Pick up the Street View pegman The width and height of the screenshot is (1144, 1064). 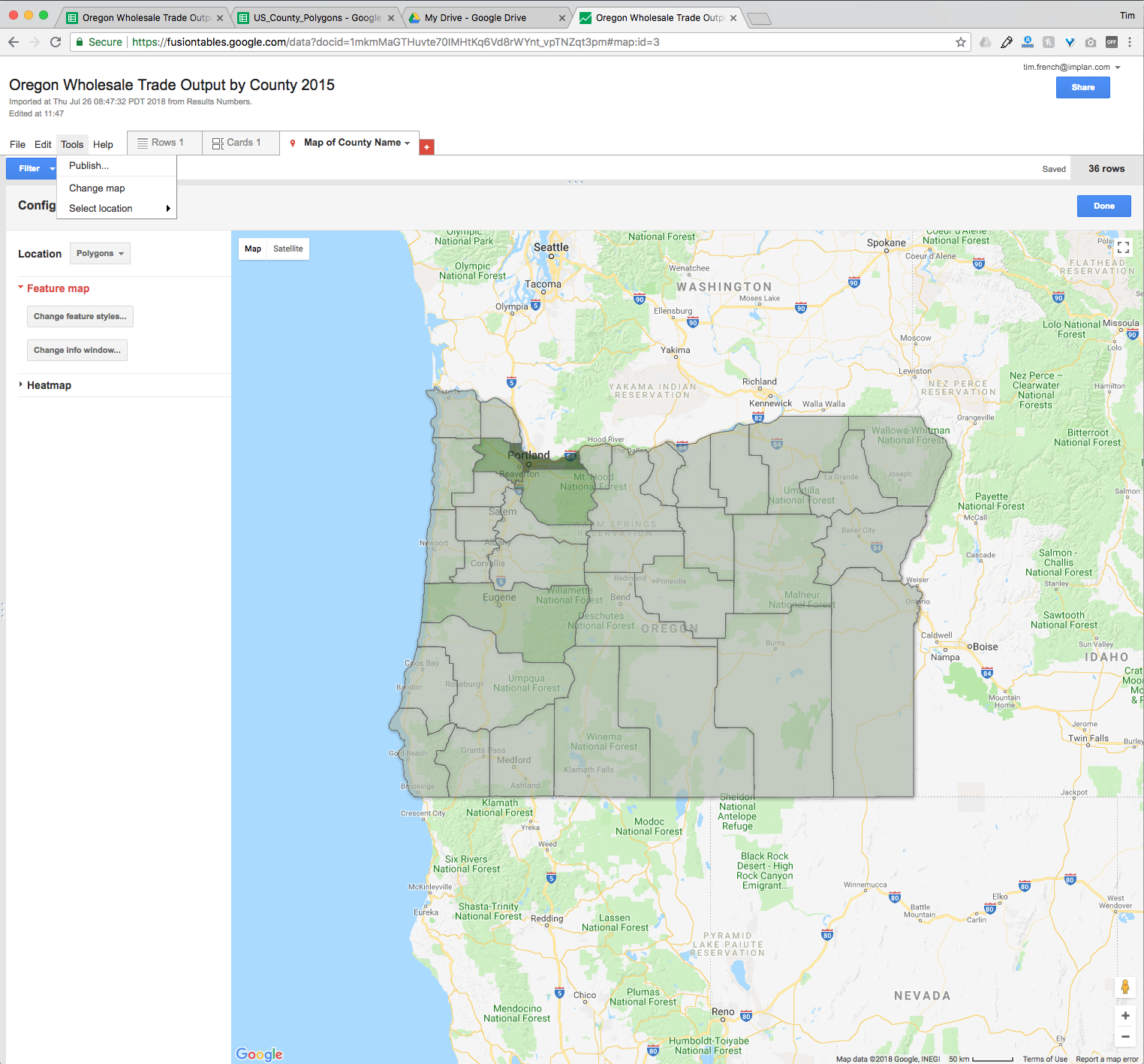tap(1125, 987)
